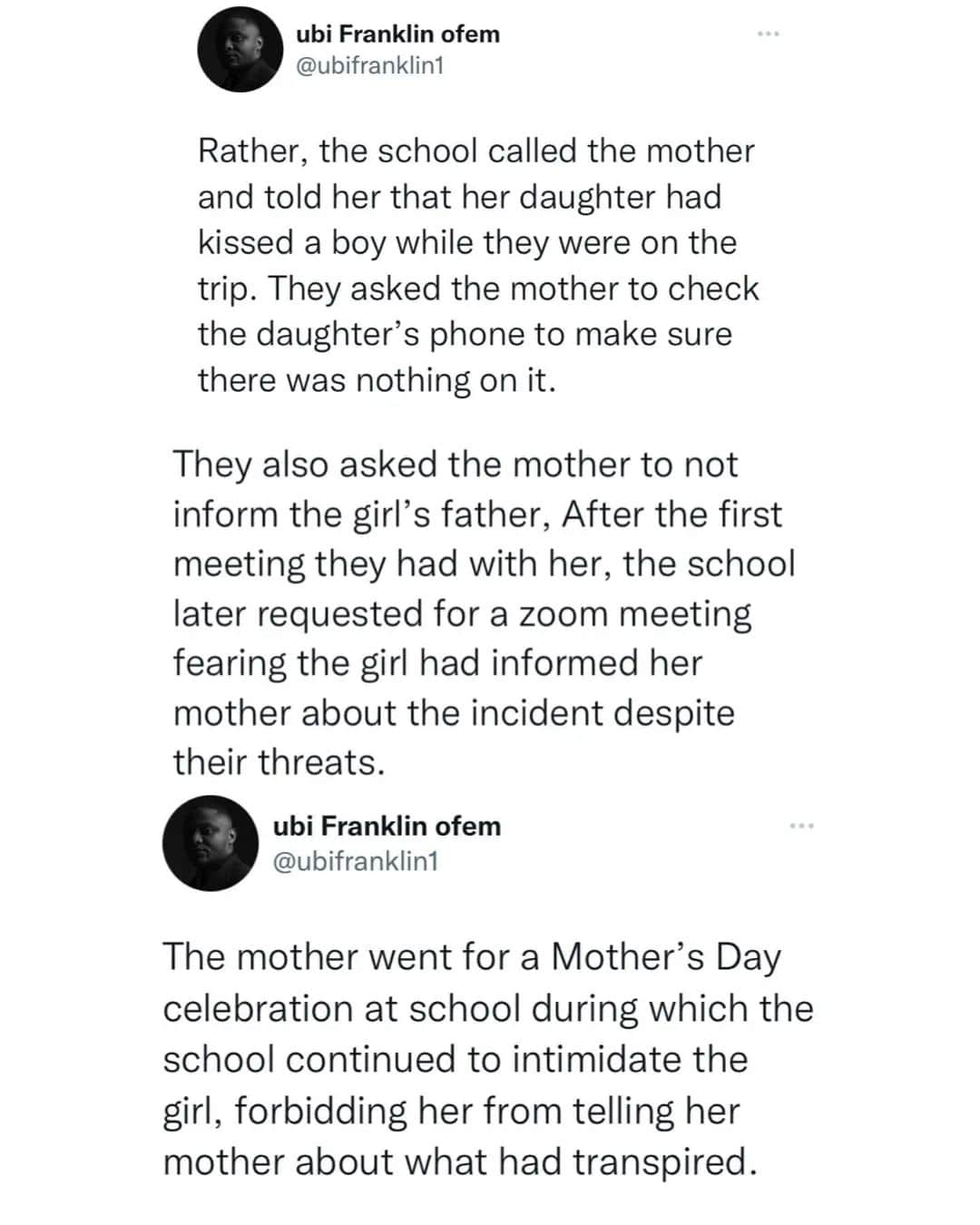Click the text "there was nothing on it."
980x1225 pixels.
[x=376, y=379]
